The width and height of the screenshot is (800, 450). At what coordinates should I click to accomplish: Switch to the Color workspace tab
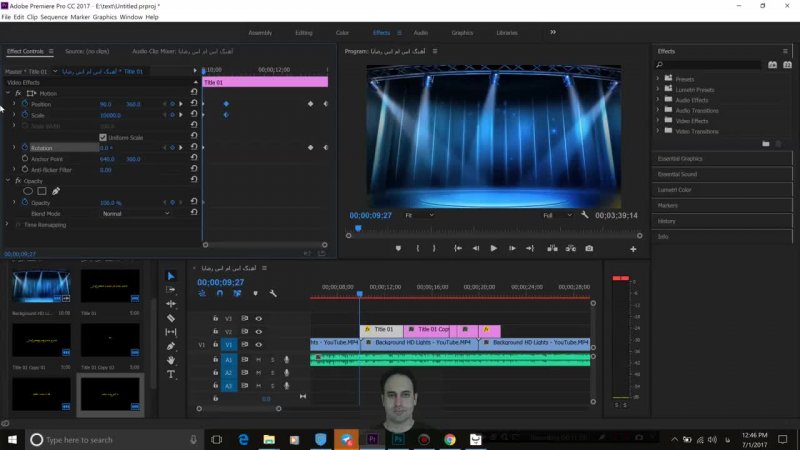pos(343,32)
